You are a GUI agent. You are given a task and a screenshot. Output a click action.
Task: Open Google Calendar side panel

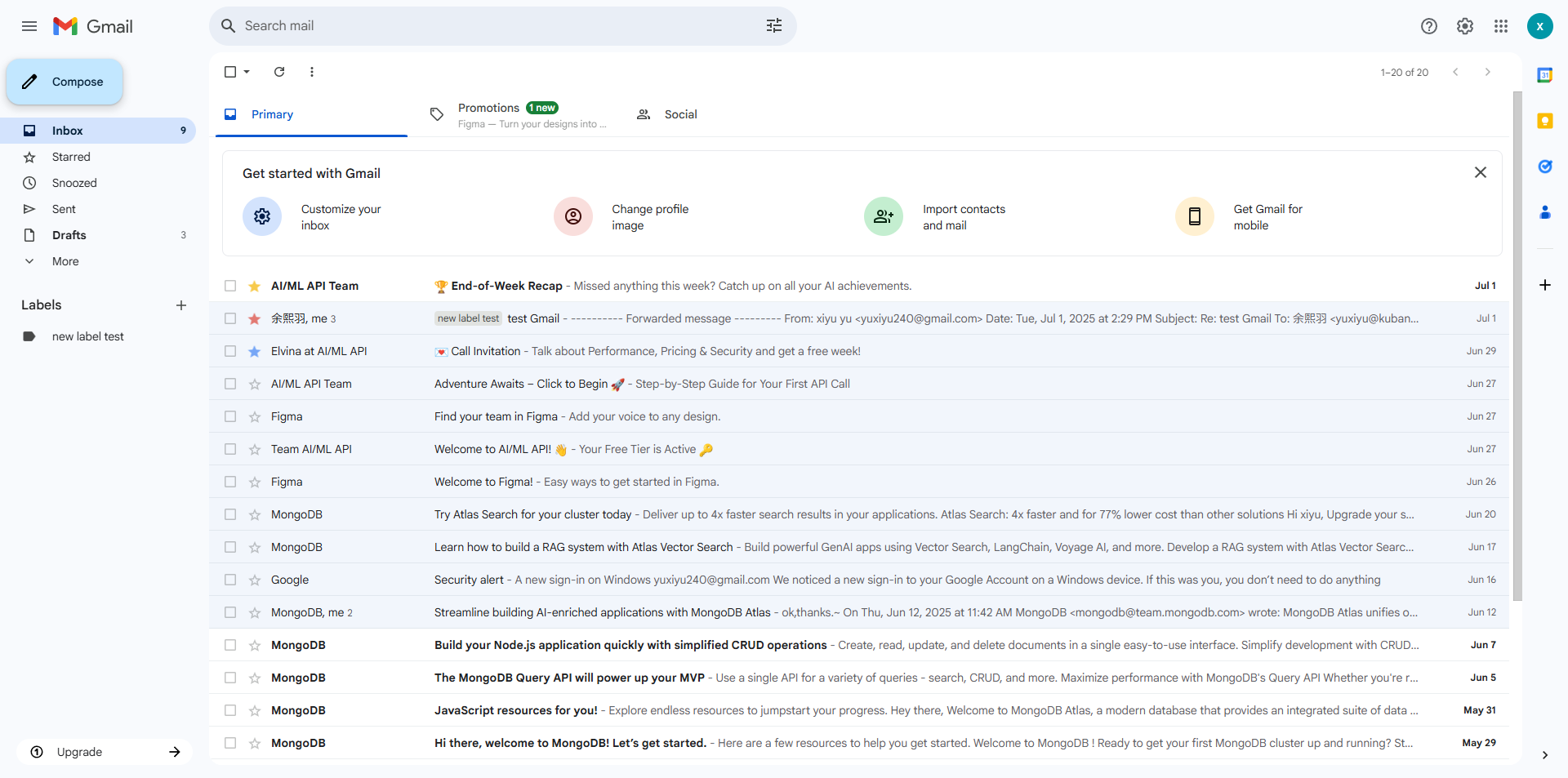point(1545,75)
